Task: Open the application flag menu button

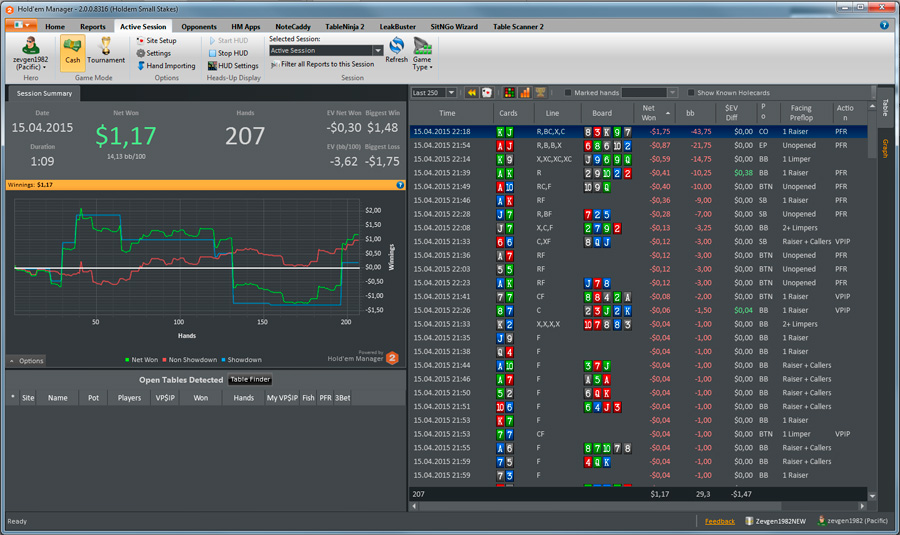Action: [21, 25]
